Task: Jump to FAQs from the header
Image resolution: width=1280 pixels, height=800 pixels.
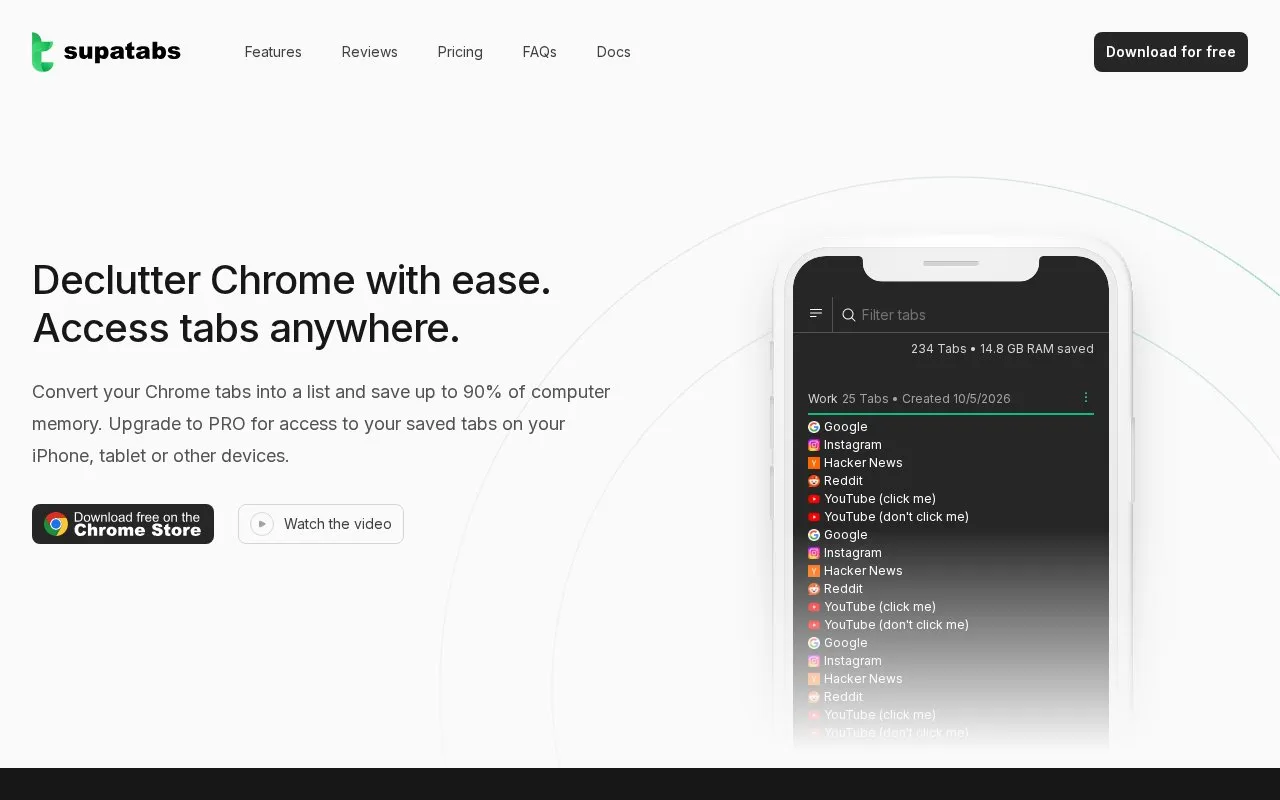Action: coord(540,52)
